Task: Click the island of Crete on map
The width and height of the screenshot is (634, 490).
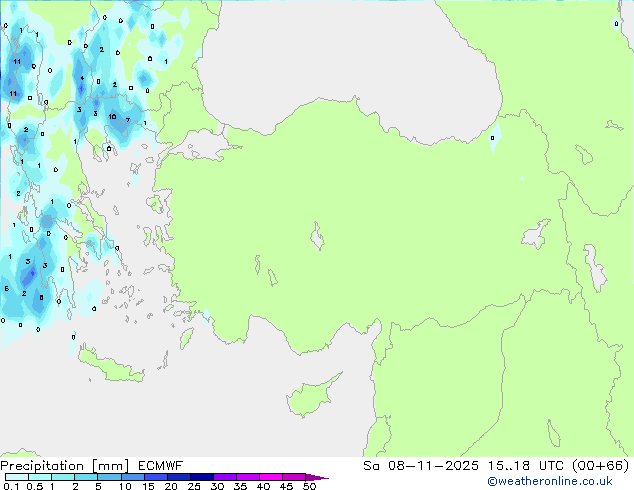Action: point(111,366)
